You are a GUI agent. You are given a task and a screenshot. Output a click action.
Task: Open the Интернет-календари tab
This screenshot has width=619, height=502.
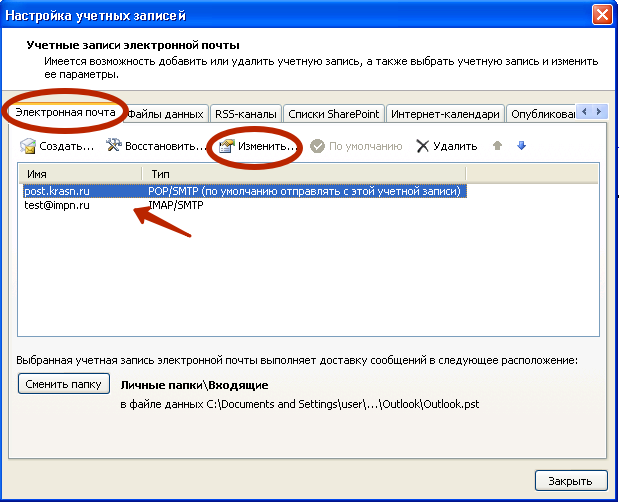[445, 114]
